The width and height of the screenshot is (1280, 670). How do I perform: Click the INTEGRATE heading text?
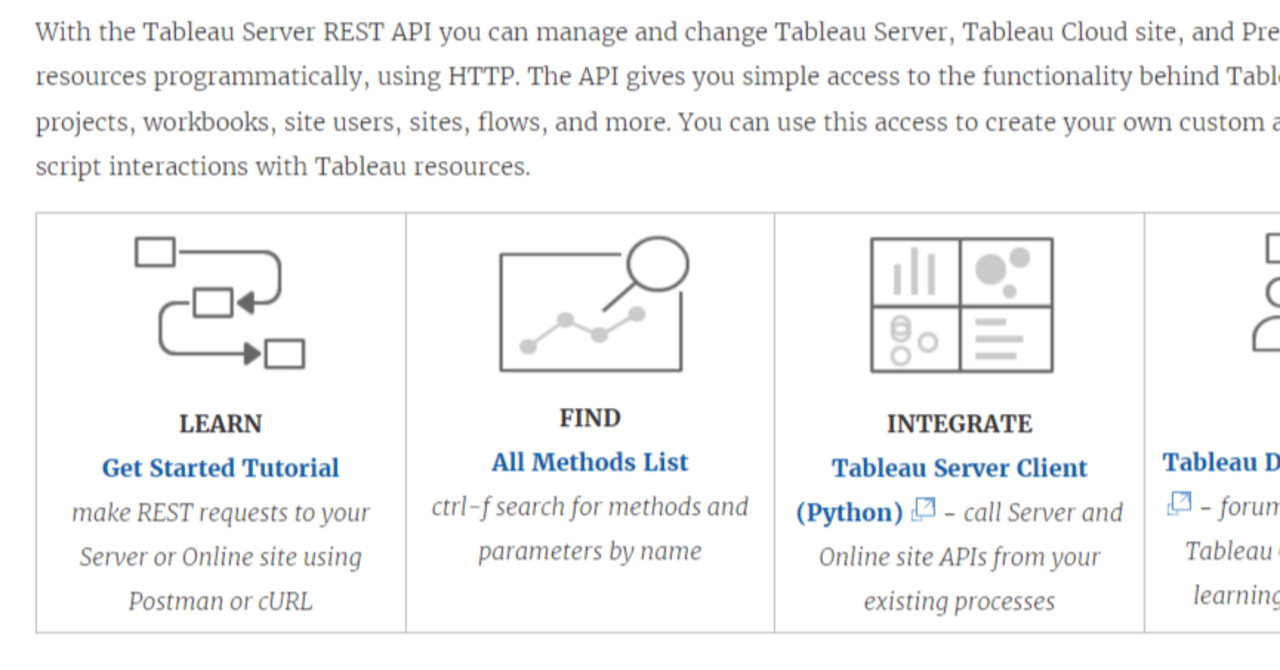pyautogui.click(x=959, y=424)
